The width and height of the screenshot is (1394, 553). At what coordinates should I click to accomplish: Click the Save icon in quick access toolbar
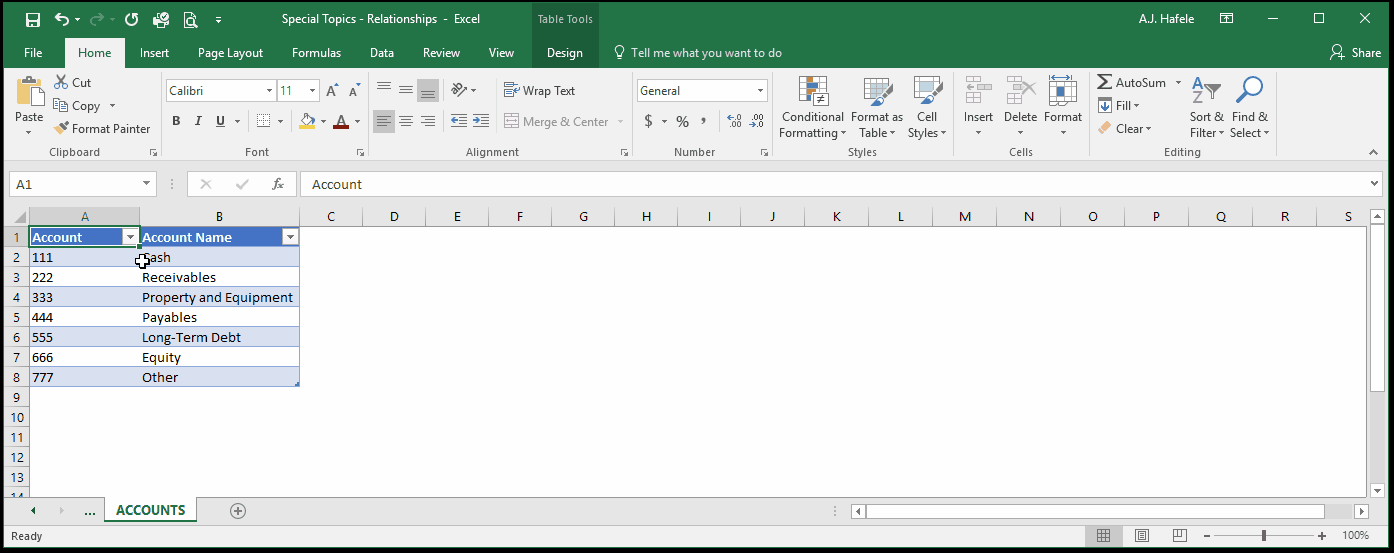(32, 19)
